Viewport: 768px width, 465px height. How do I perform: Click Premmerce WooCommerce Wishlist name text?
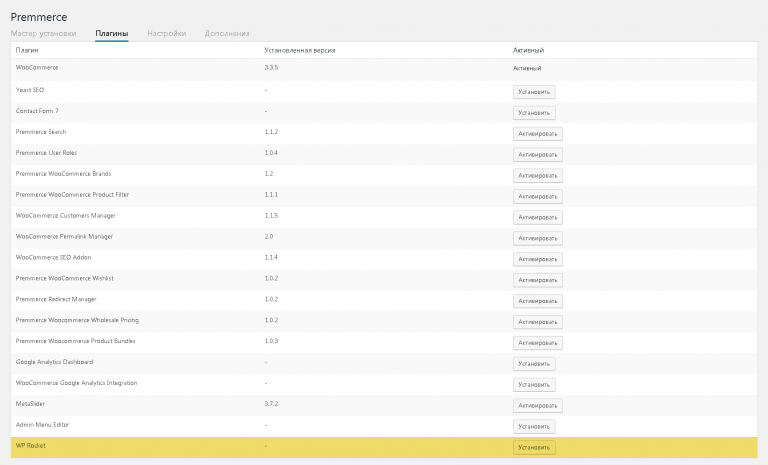(65, 278)
